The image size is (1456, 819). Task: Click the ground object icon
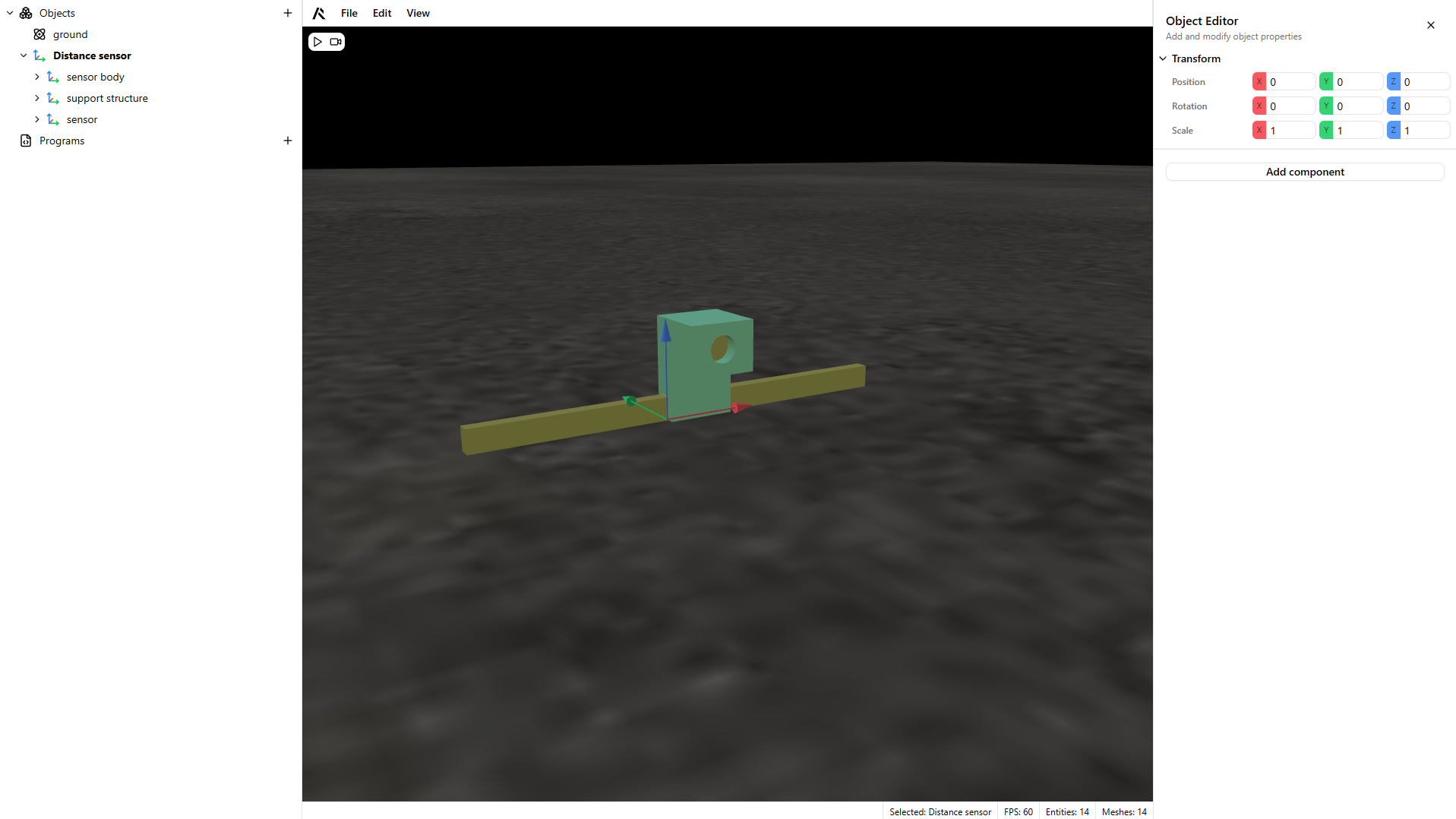tap(39, 34)
